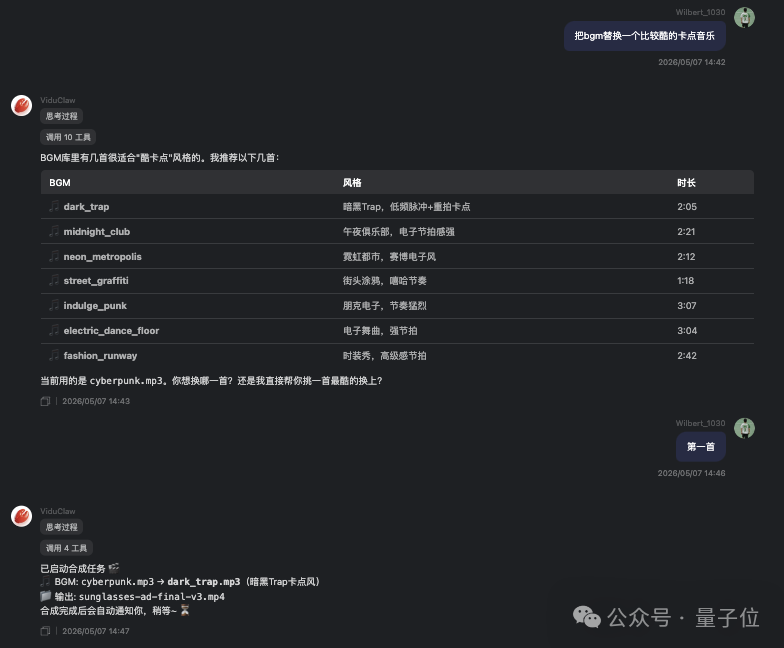
Task: Click the timestamp 2026/05/07 14:42
Action: tap(692, 62)
